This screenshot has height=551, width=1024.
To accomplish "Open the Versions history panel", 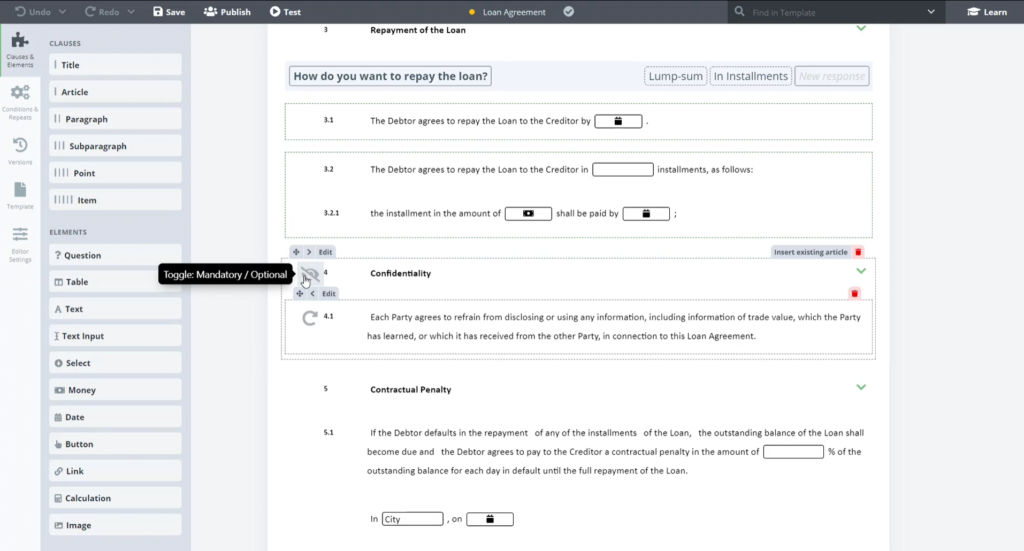I will [x=19, y=150].
